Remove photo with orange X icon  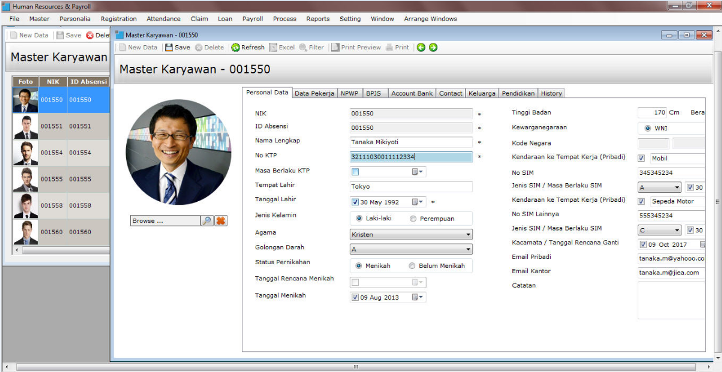coord(221,221)
